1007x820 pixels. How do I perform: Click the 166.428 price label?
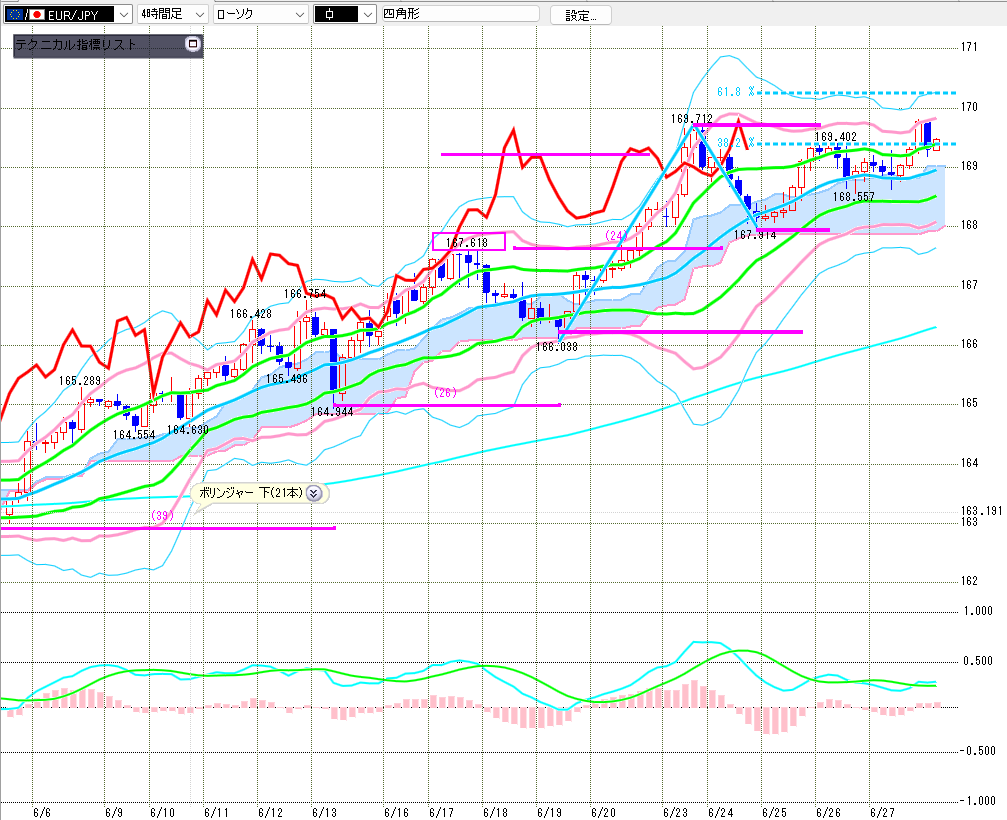[250, 314]
